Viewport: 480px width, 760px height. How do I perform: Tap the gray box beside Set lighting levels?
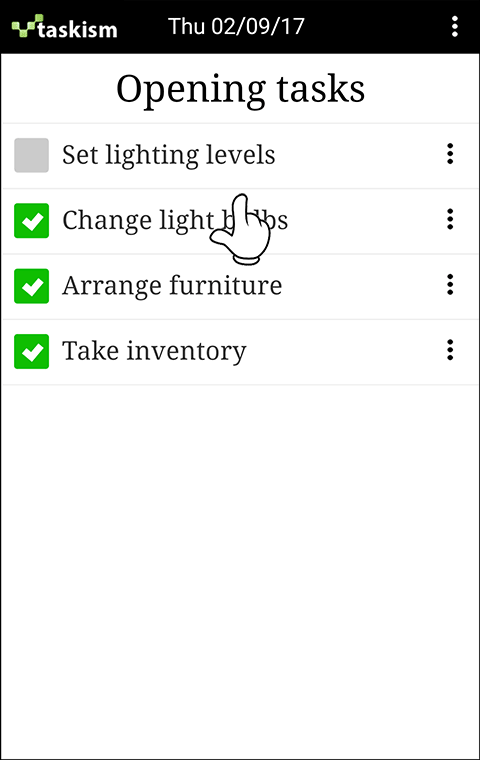pos(32,155)
